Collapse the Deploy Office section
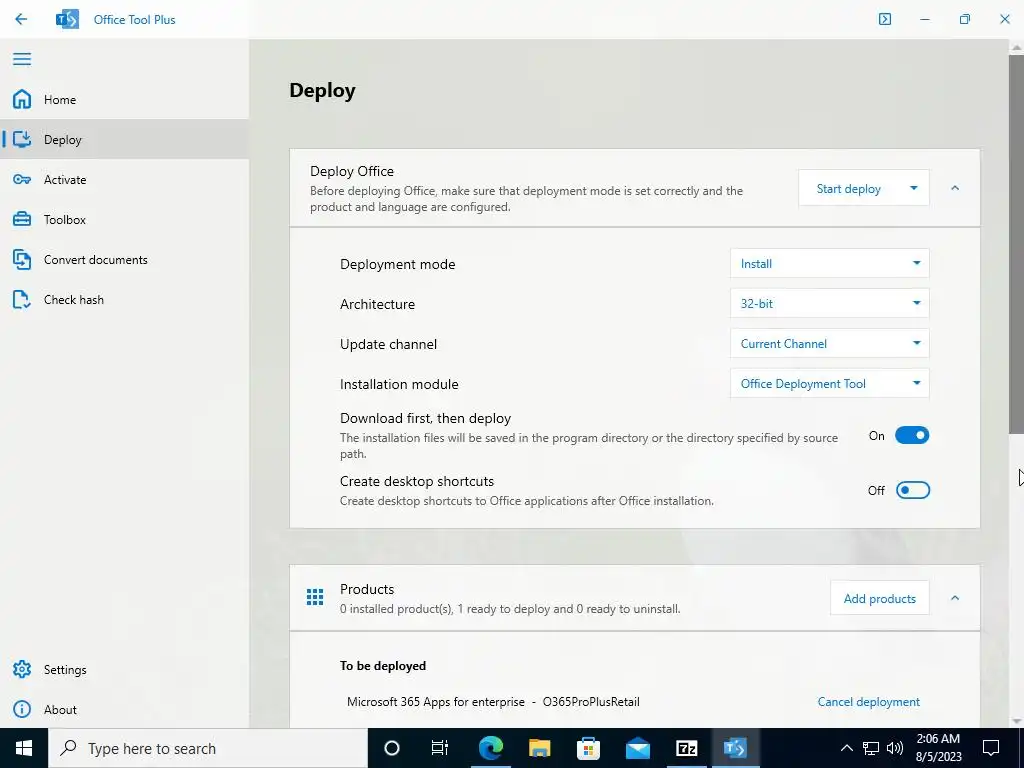The height and width of the screenshot is (768, 1024). pyautogui.click(x=955, y=188)
